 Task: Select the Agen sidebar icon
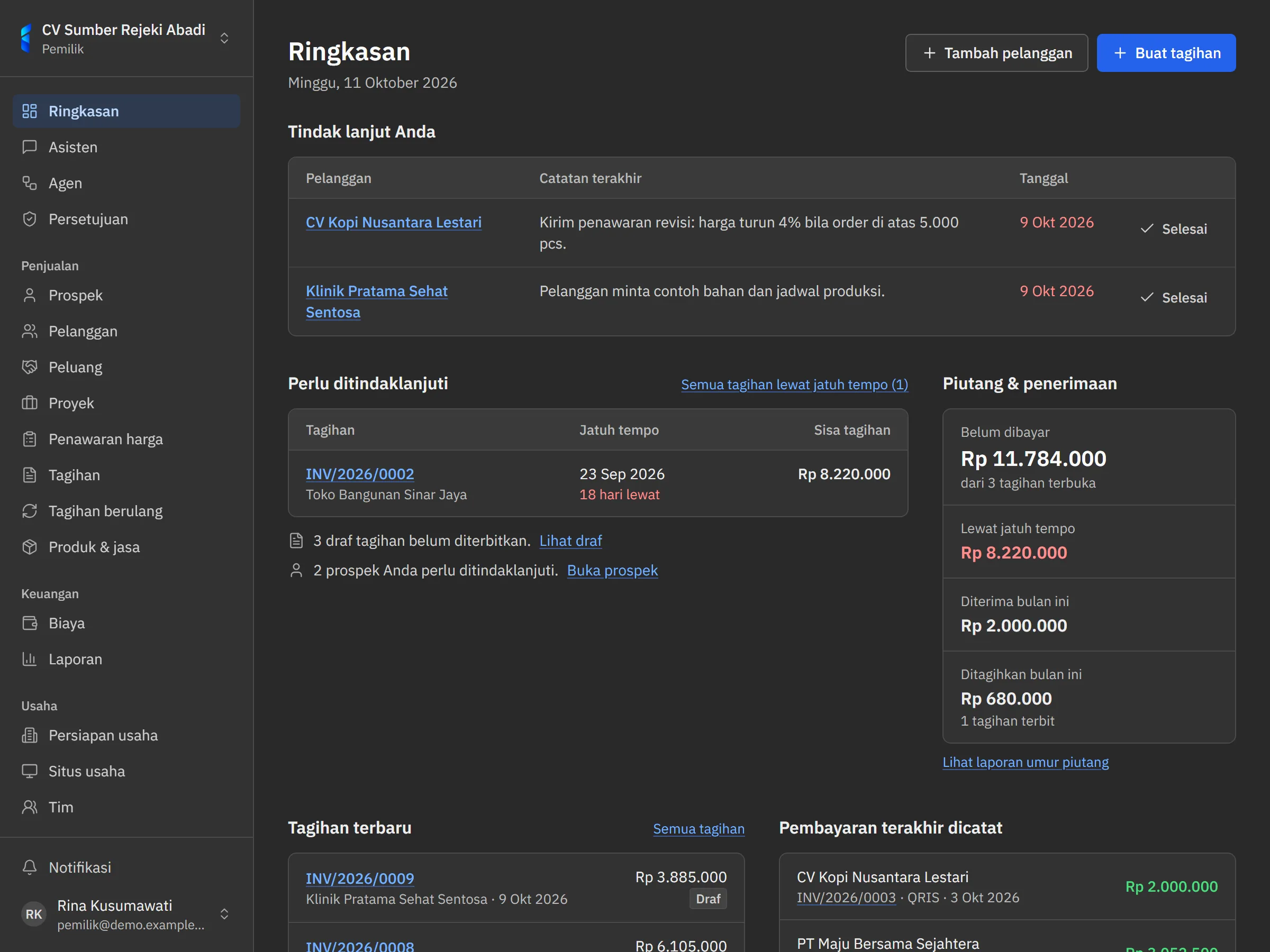29,183
